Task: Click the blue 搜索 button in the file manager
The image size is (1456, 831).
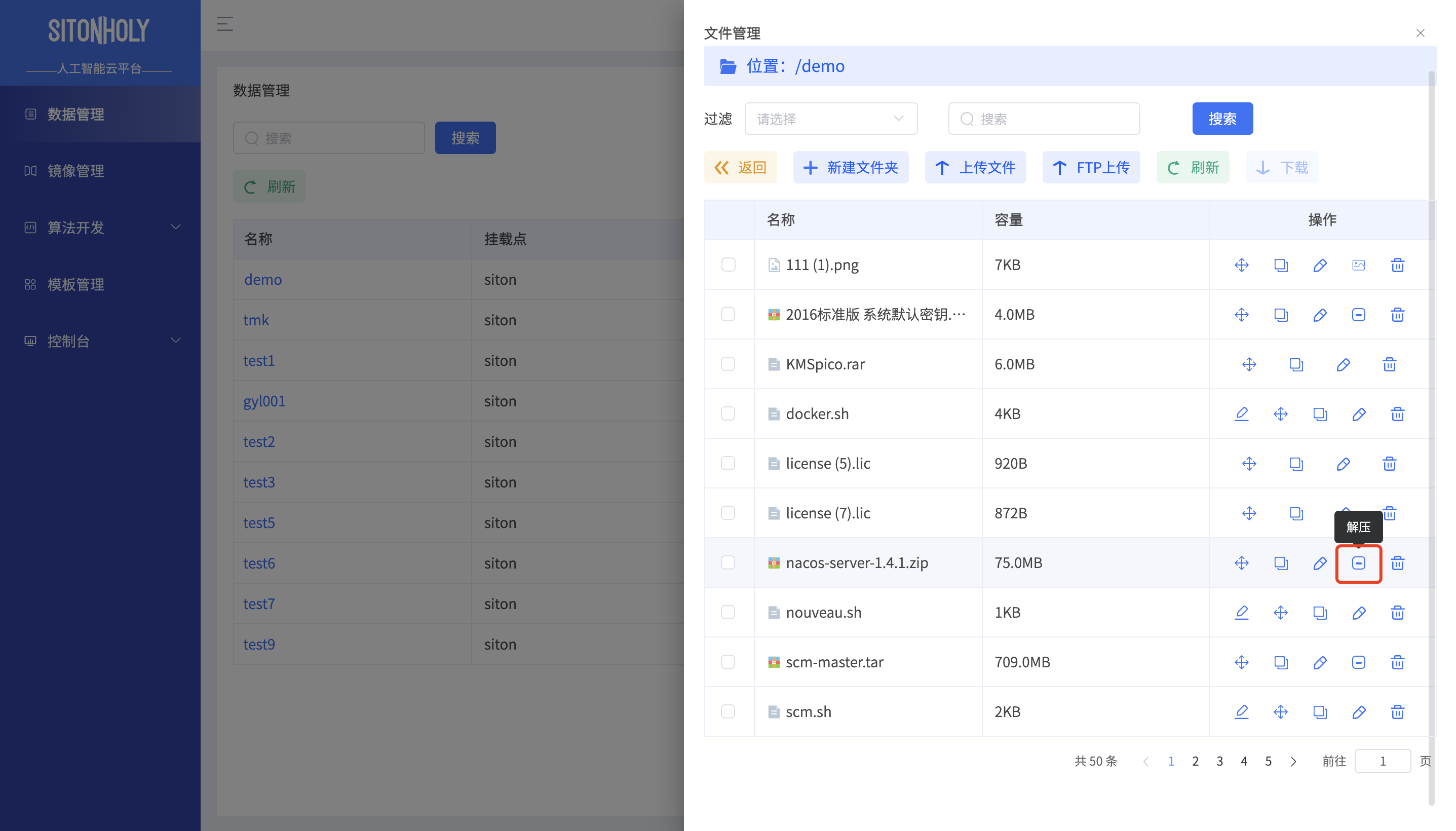Action: point(1222,119)
